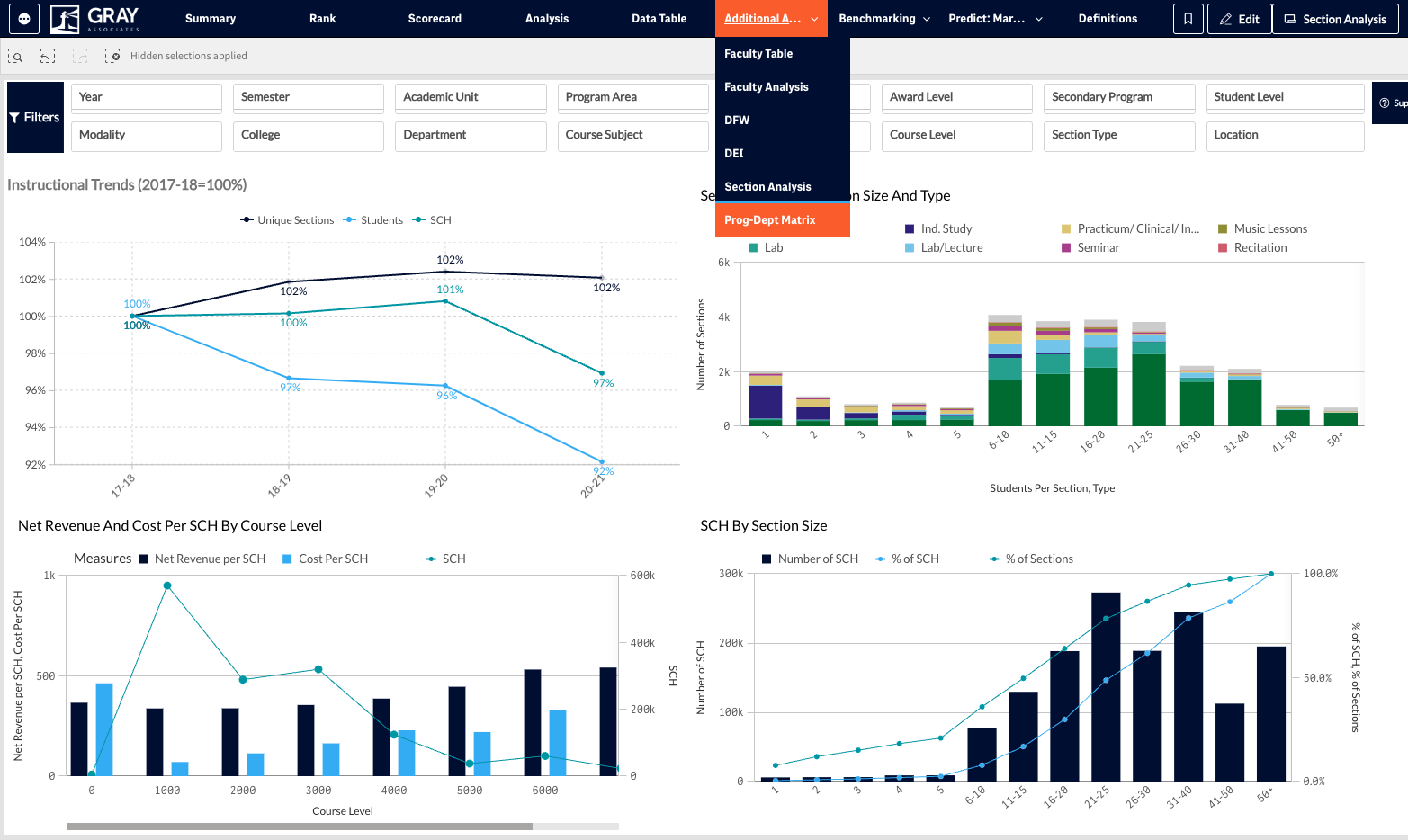Click the Gray Associates logo

pyautogui.click(x=95, y=18)
